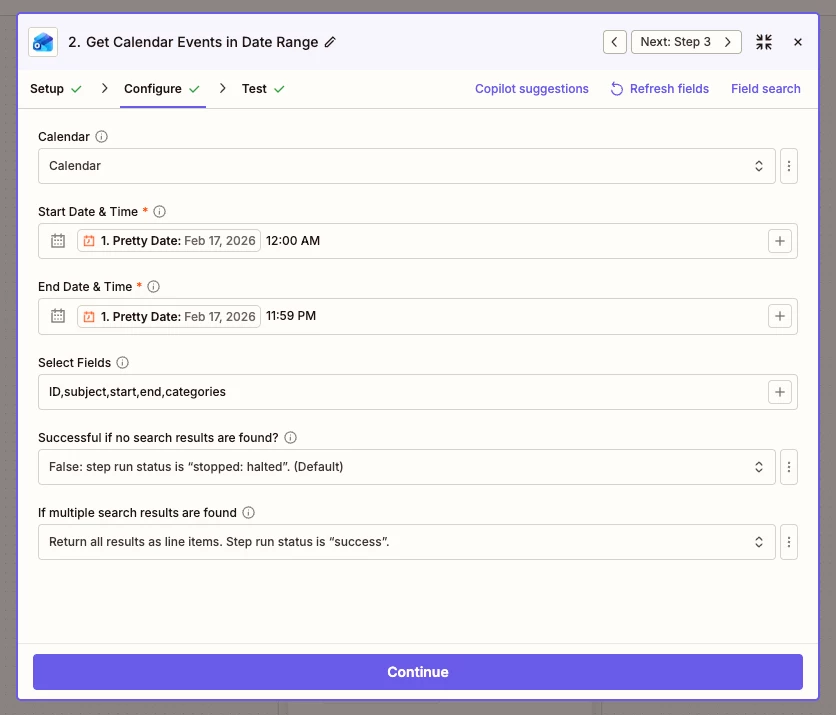Click calendar picker icon in End Date field
836x715 pixels.
click(x=58, y=316)
